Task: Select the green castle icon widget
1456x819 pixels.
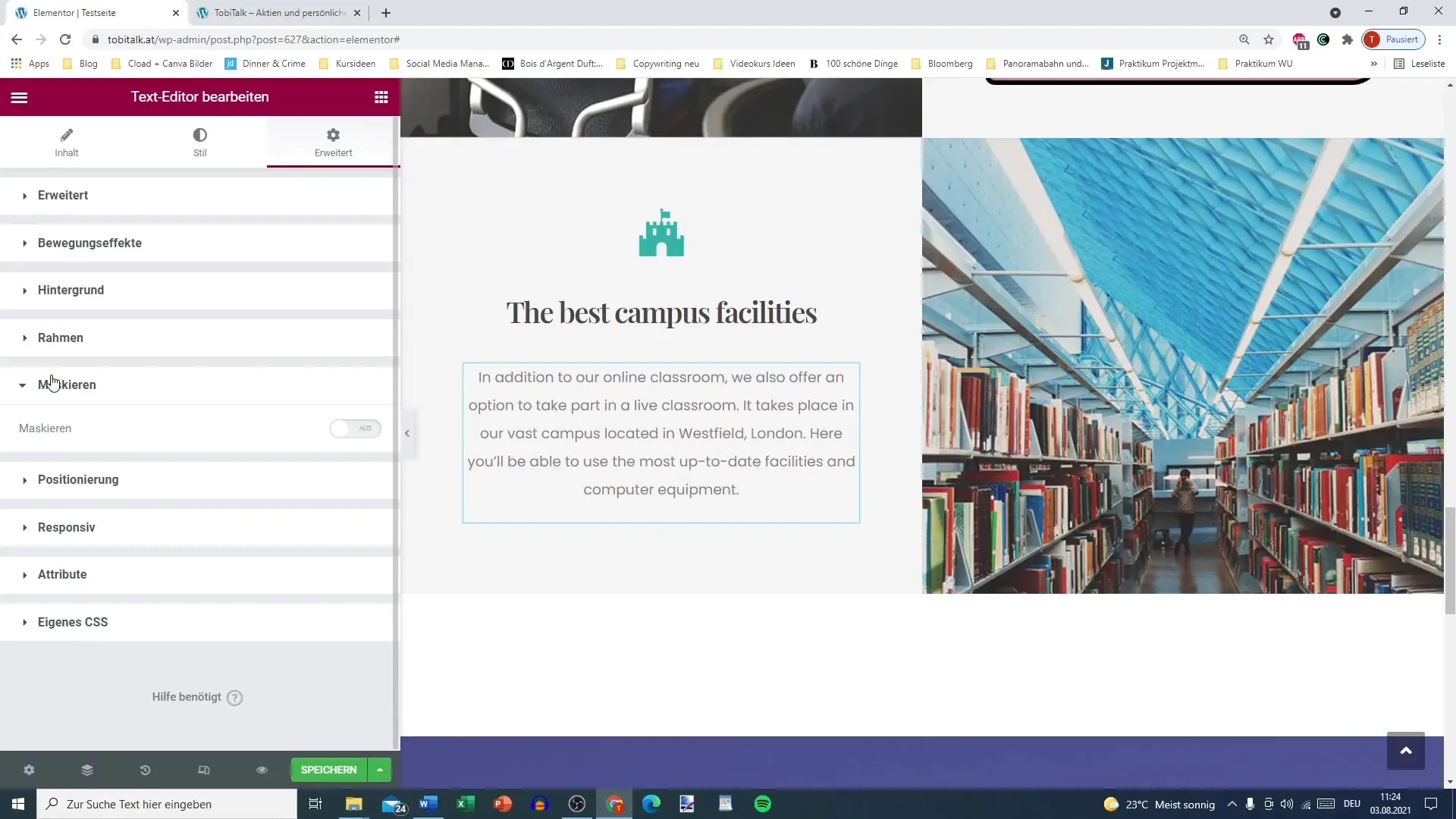Action: coord(661,233)
